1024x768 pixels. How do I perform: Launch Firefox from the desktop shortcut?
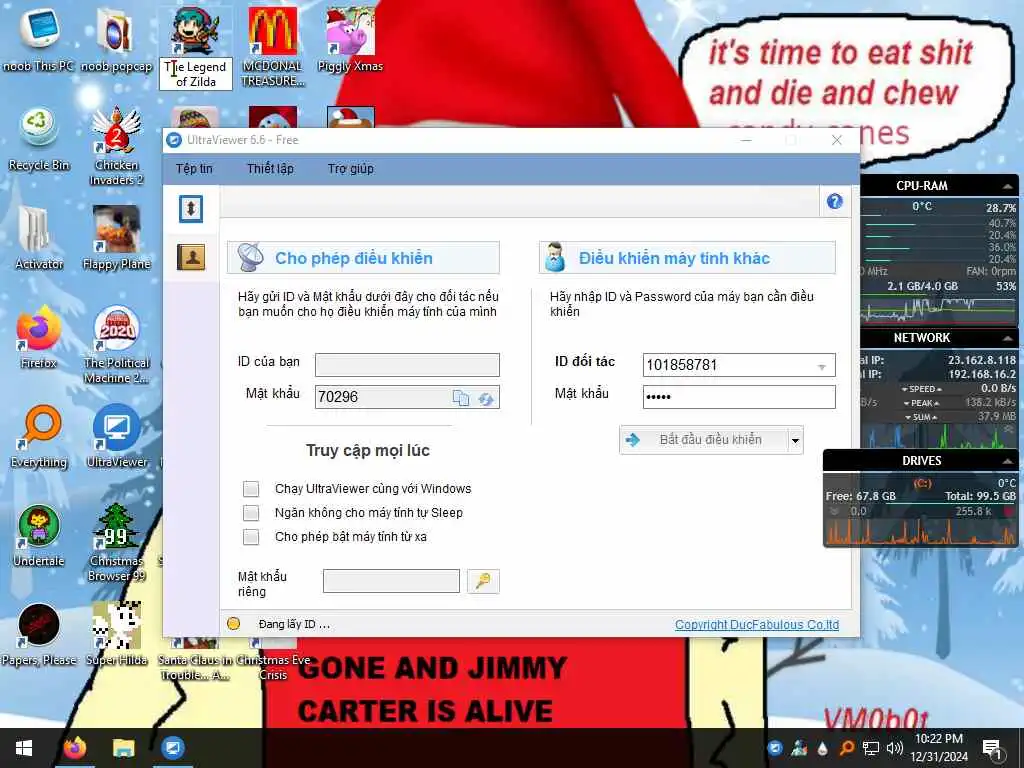point(39,337)
